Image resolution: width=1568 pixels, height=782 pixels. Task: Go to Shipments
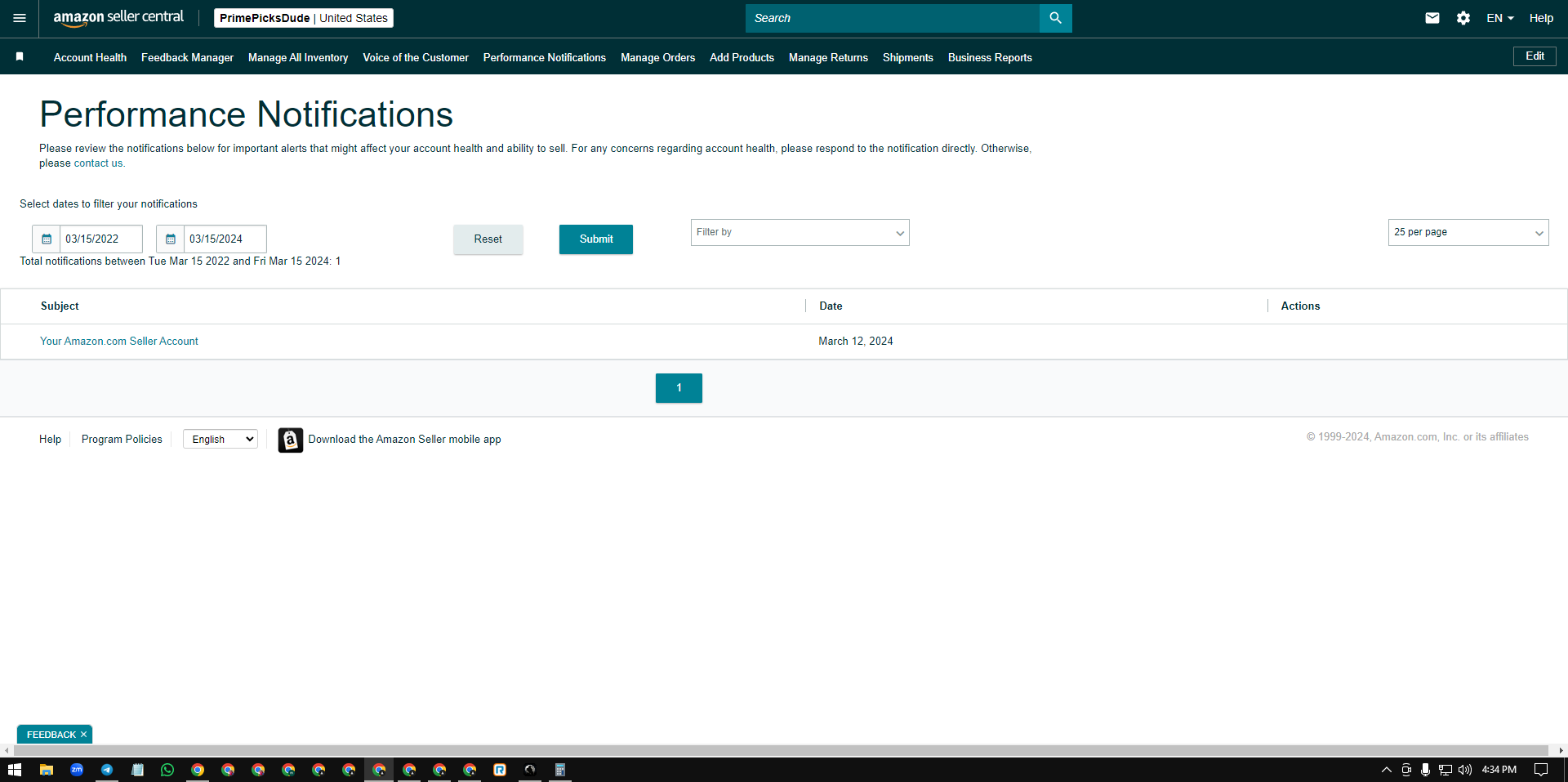(x=908, y=57)
